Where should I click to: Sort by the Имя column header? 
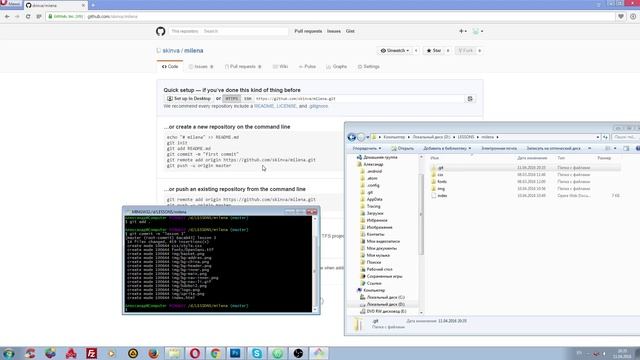click(x=435, y=158)
